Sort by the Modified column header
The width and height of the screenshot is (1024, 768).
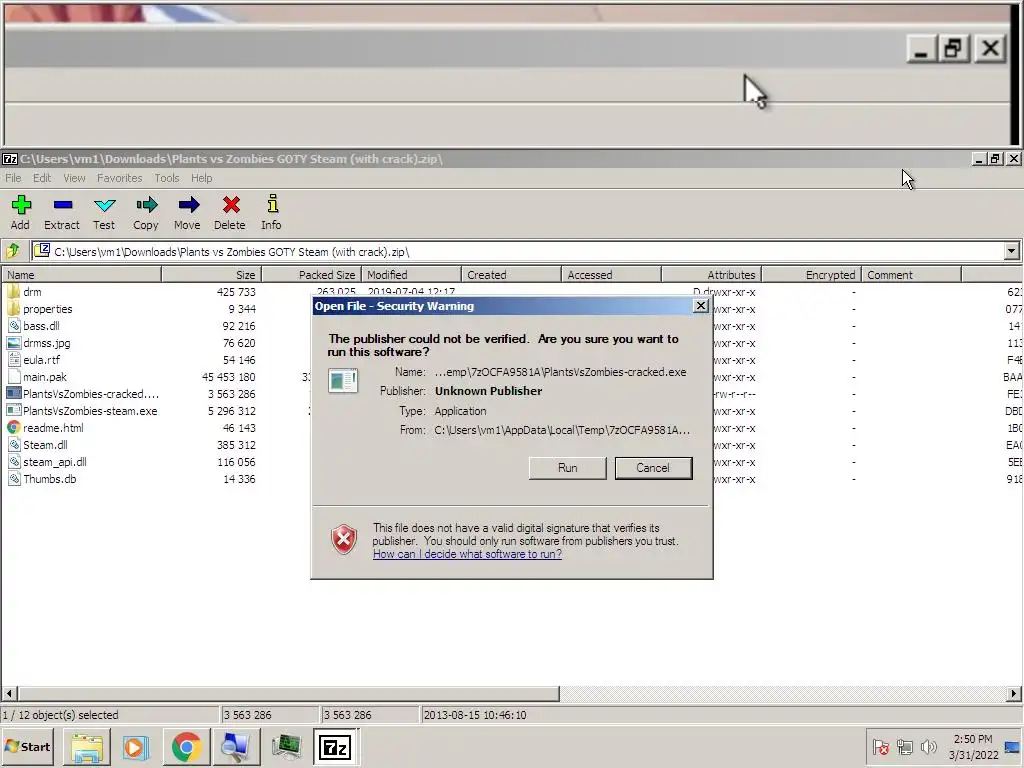pos(411,274)
